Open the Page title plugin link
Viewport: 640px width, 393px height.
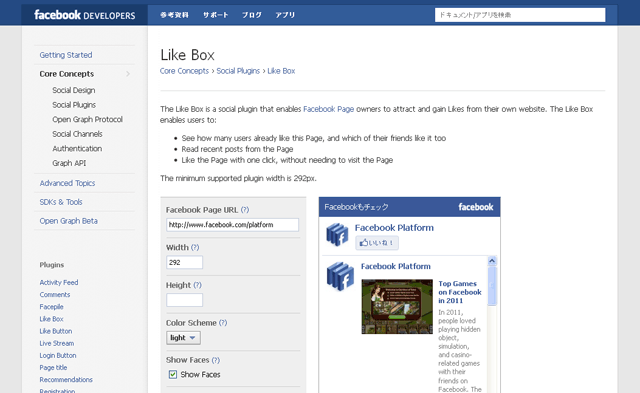(x=53, y=367)
